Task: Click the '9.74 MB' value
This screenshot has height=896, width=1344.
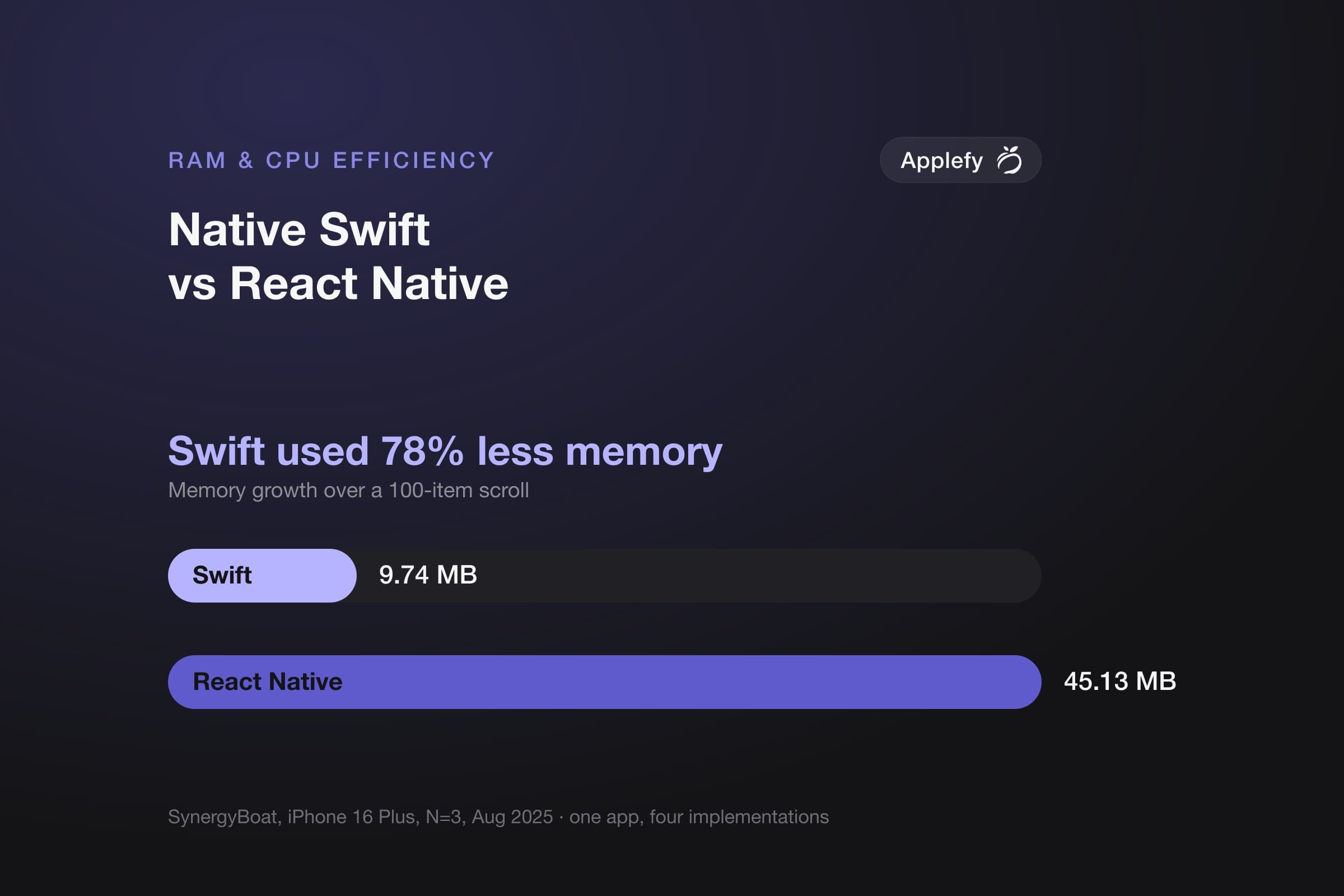Action: pyautogui.click(x=428, y=575)
